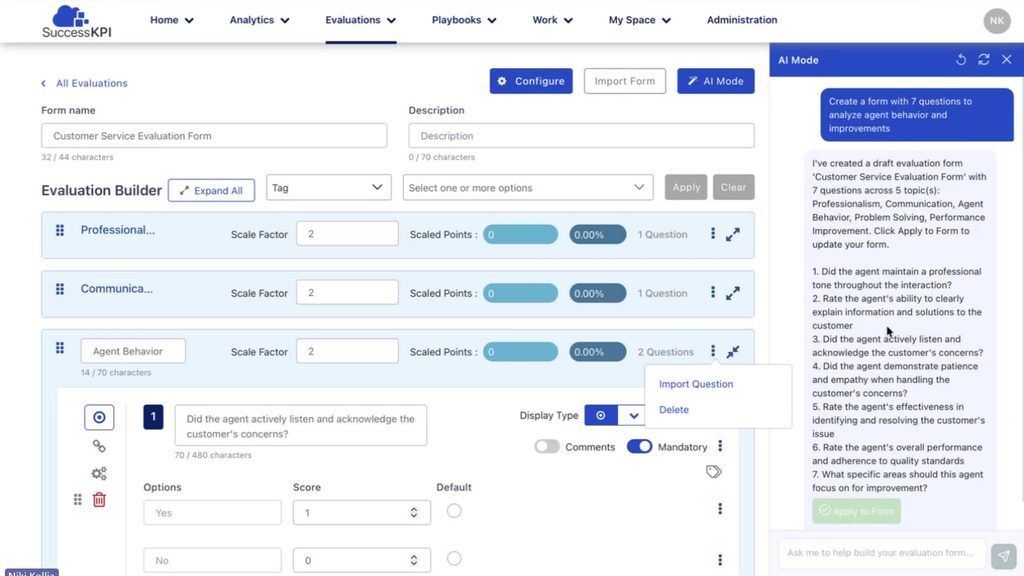The height and width of the screenshot is (576, 1024).
Task: Open more options for Professionalism topic
Action: click(x=712, y=234)
